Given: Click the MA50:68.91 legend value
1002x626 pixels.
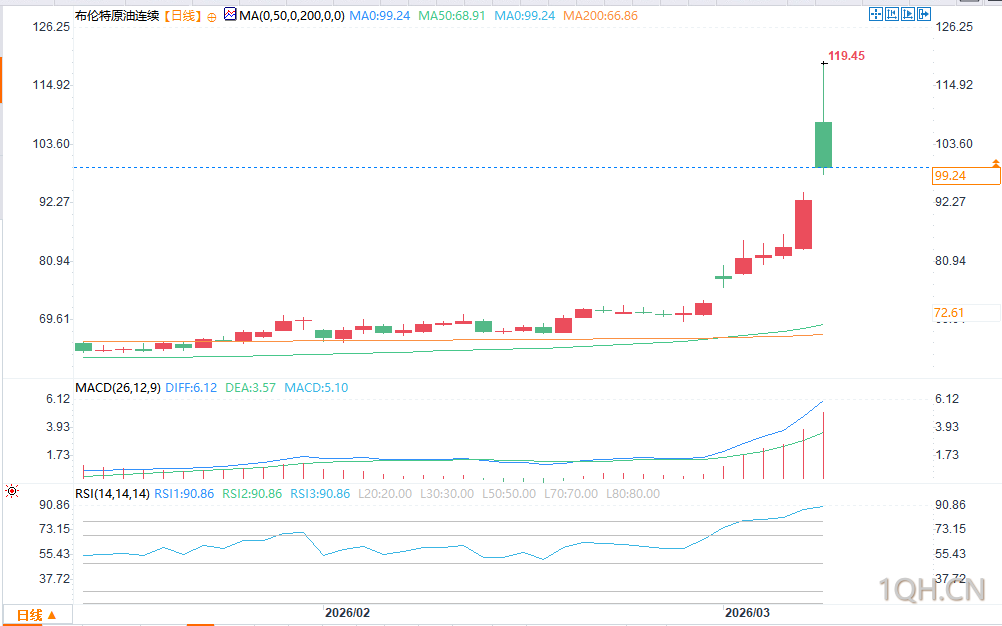Looking at the screenshot, I should (x=452, y=15).
